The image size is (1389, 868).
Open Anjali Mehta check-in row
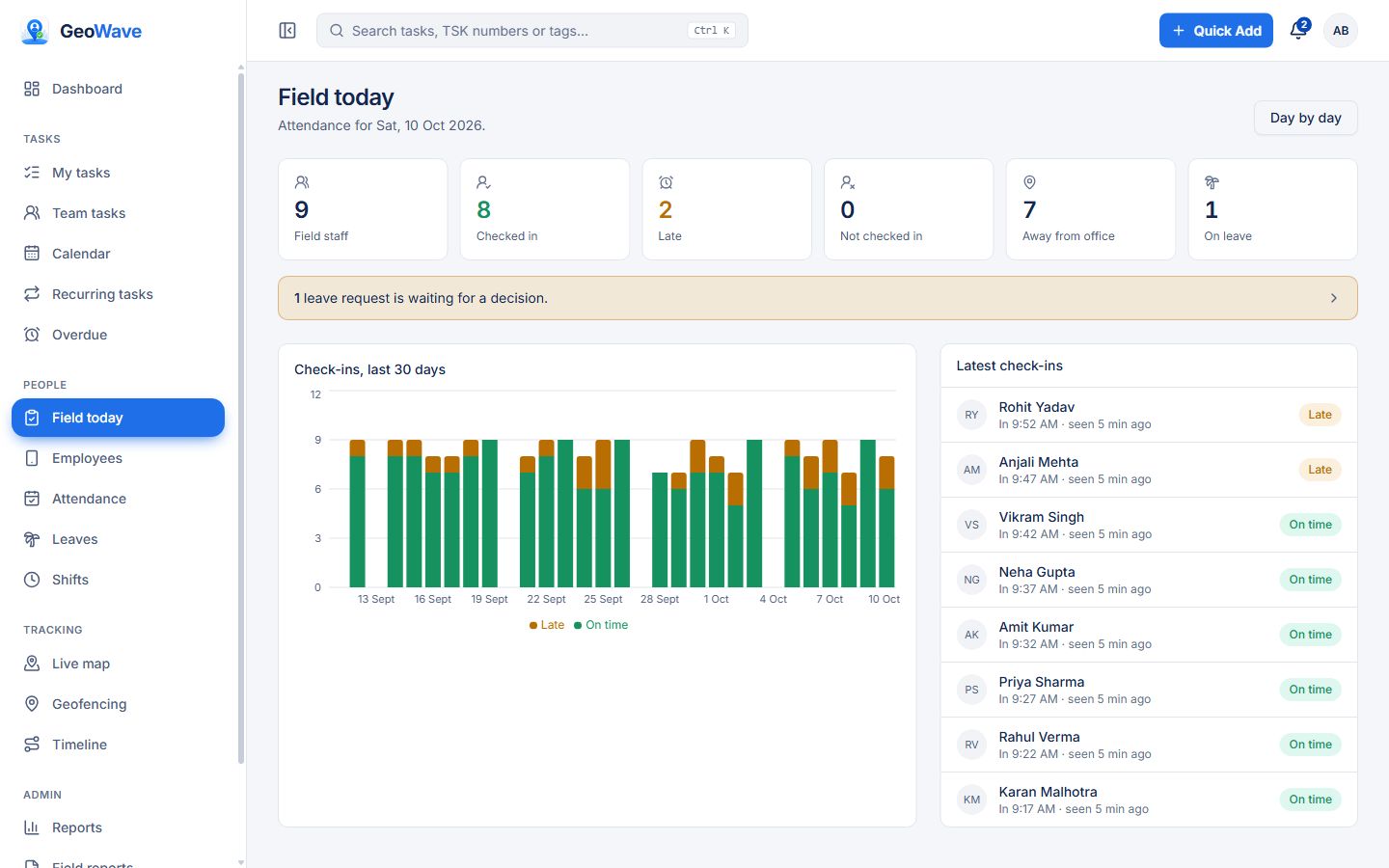1149,470
